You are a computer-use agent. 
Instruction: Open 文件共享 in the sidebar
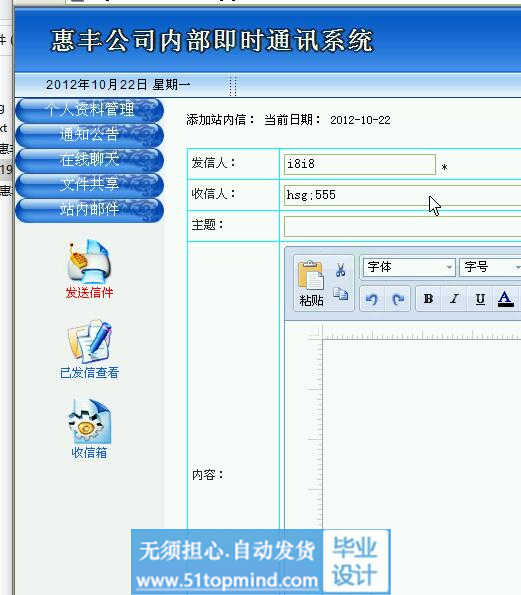(x=90, y=185)
